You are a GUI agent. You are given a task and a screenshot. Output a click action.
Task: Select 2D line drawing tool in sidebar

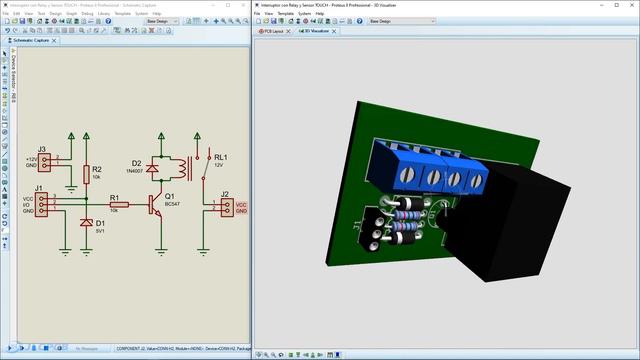pyautogui.click(x=4, y=154)
